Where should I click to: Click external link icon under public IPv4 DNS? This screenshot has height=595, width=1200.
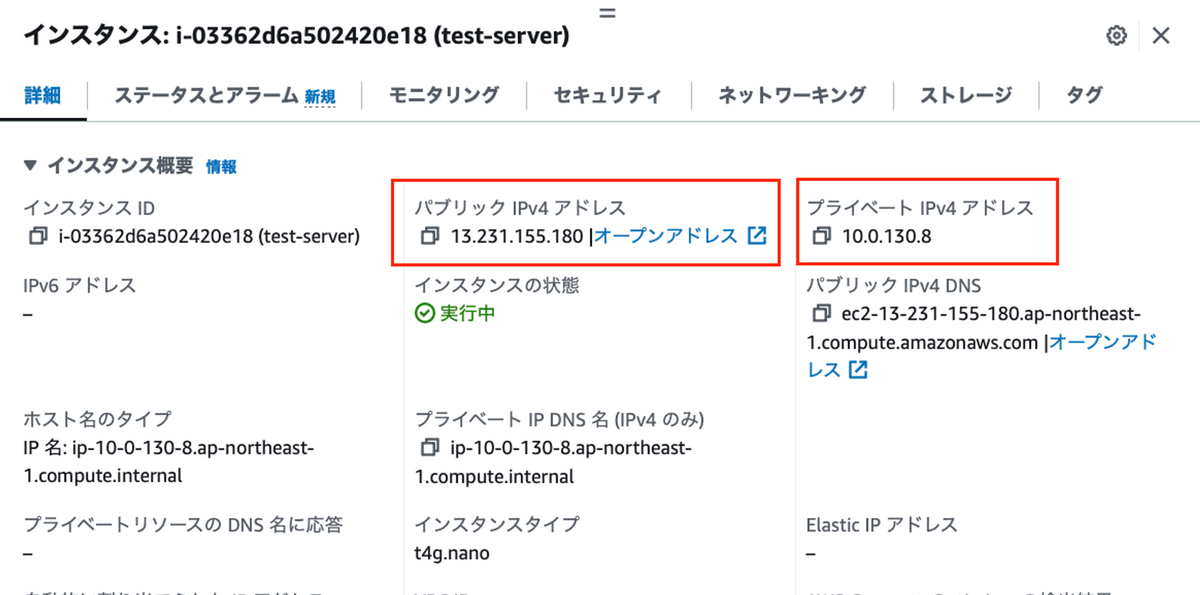[x=858, y=370]
